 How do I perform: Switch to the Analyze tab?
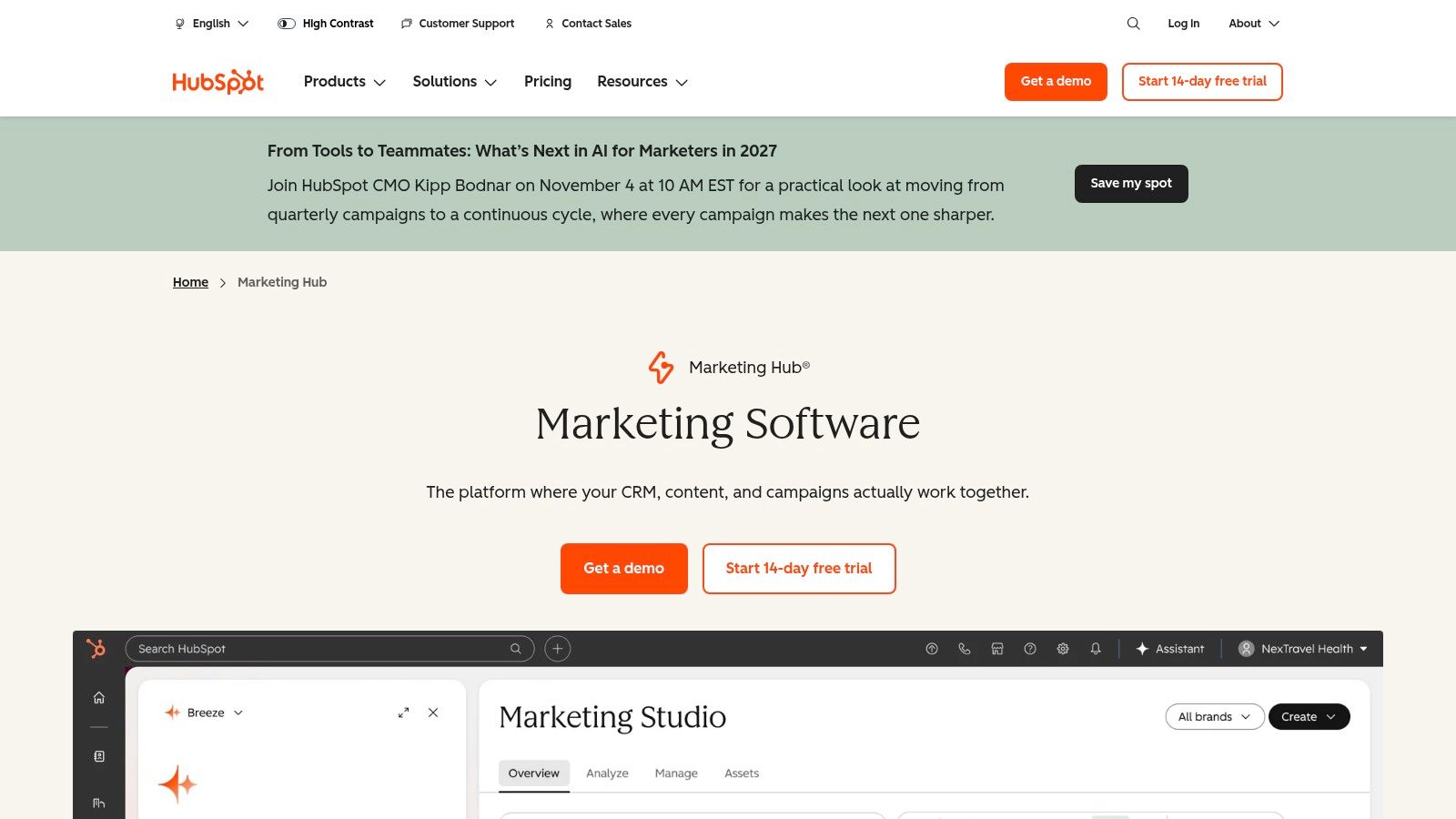[607, 773]
